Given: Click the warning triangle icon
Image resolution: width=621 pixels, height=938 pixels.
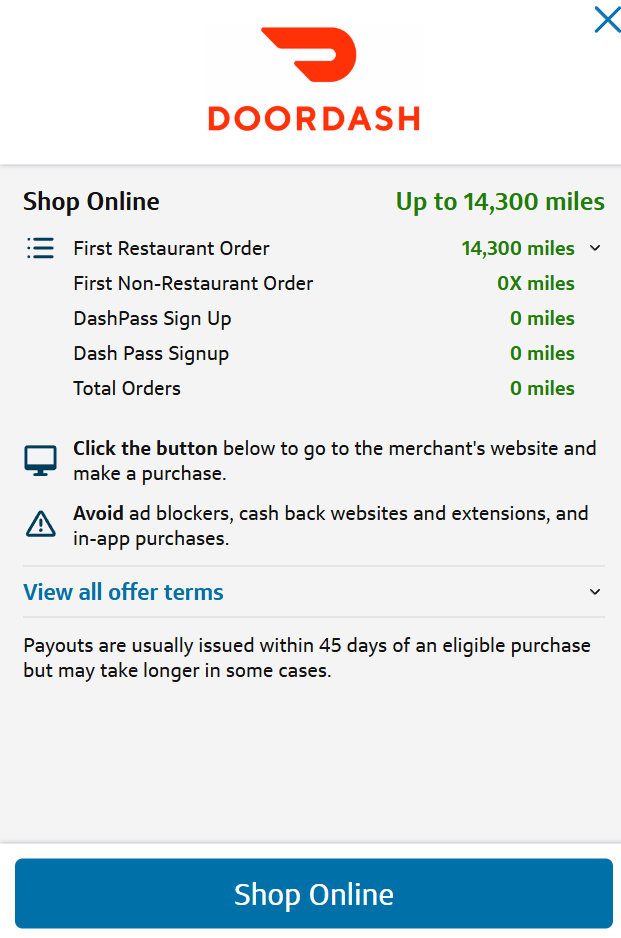Looking at the screenshot, I should 40,523.
